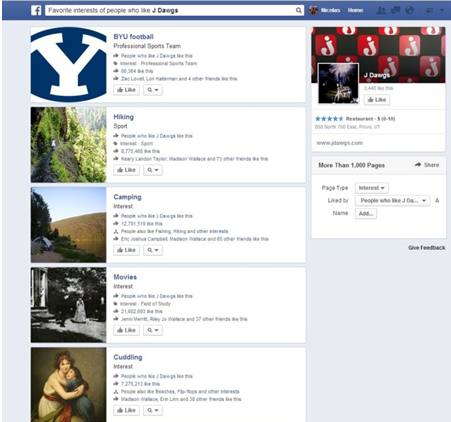Open search dropdown for Movies
The width and height of the screenshot is (451, 422).
tap(153, 330)
